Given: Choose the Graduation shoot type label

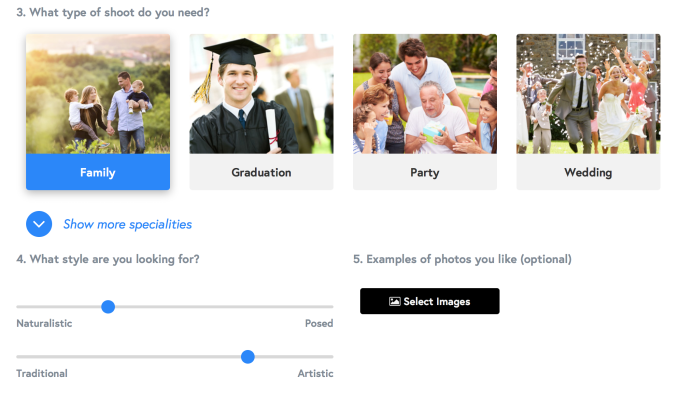Looking at the screenshot, I should (261, 172).
